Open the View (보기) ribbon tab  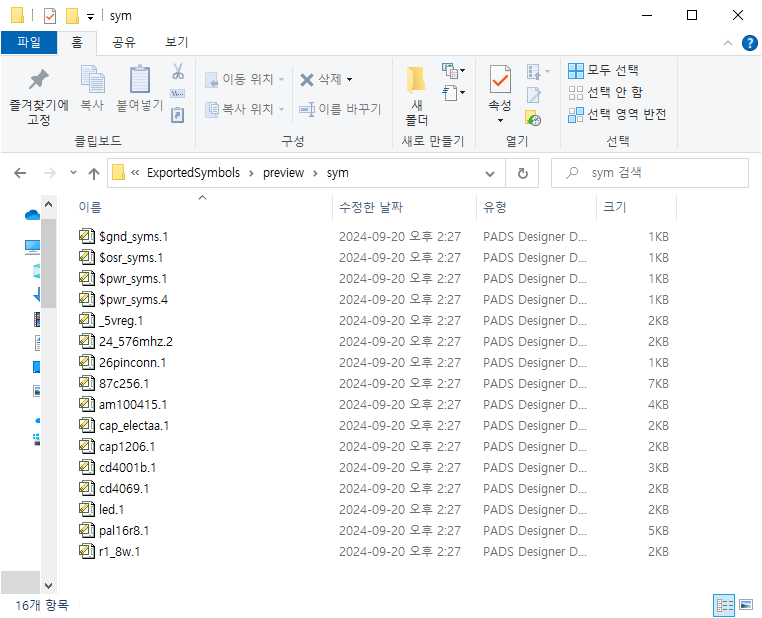click(x=176, y=42)
